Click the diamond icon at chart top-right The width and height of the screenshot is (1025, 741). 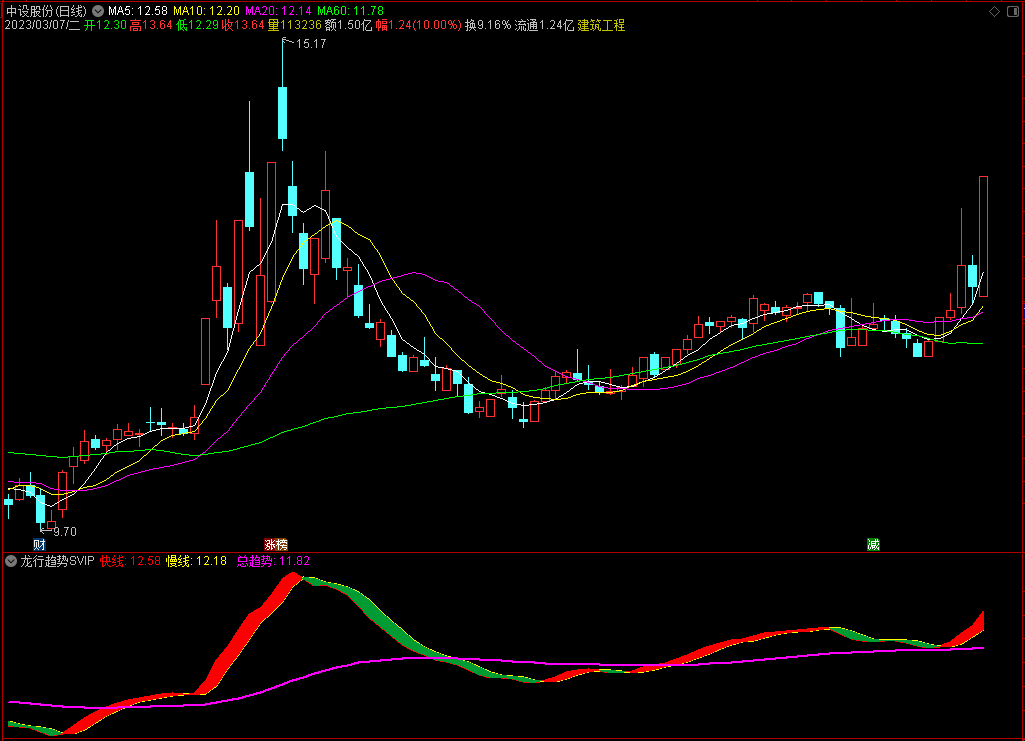click(994, 11)
